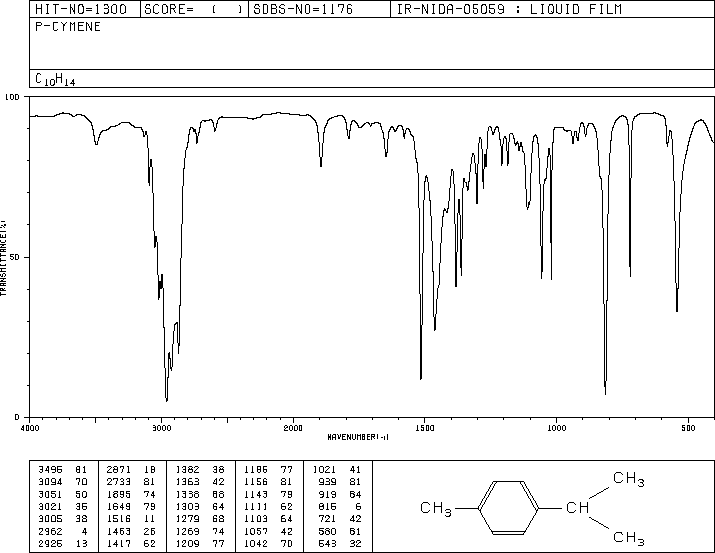This screenshot has height=553, width=715.
Task: Select peak table entry 2926
Action: pyautogui.click(x=50, y=543)
